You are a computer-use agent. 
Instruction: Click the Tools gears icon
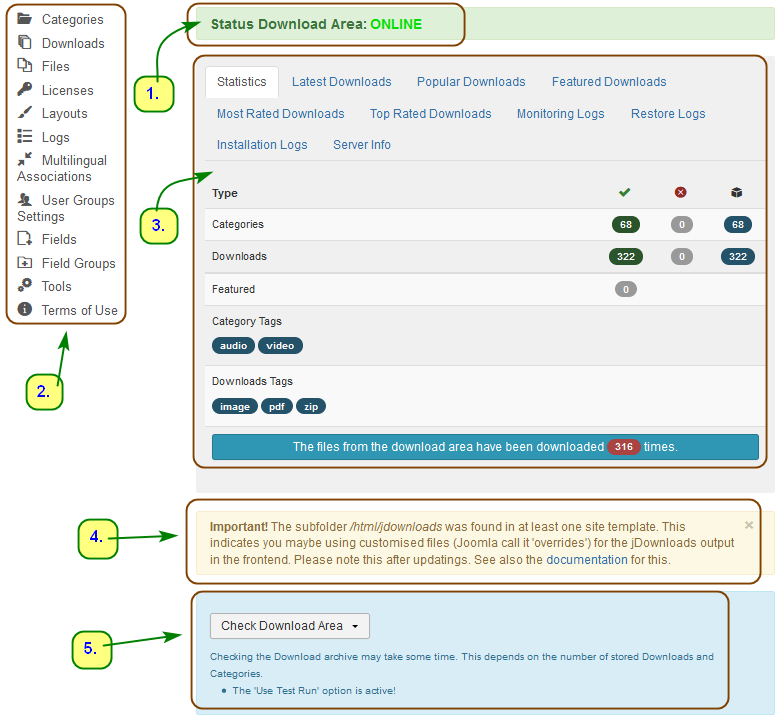click(24, 285)
